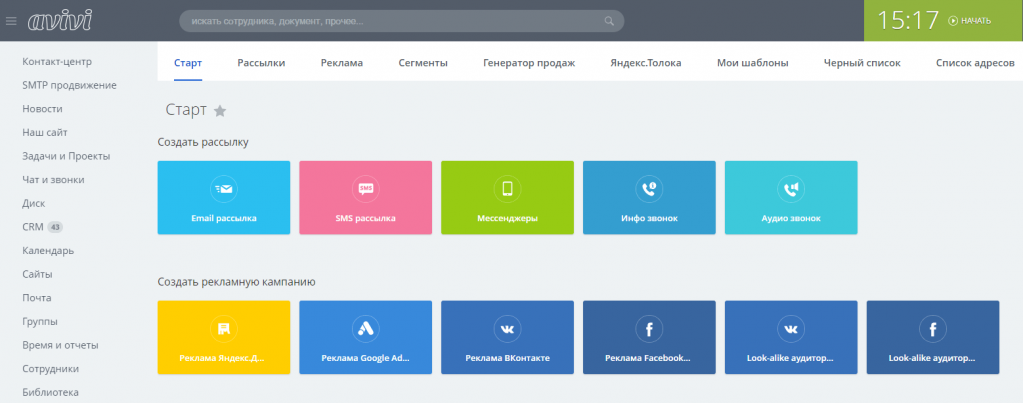This screenshot has width=1023, height=403.
Task: Open Календарь in sidebar
Action: [48, 251]
